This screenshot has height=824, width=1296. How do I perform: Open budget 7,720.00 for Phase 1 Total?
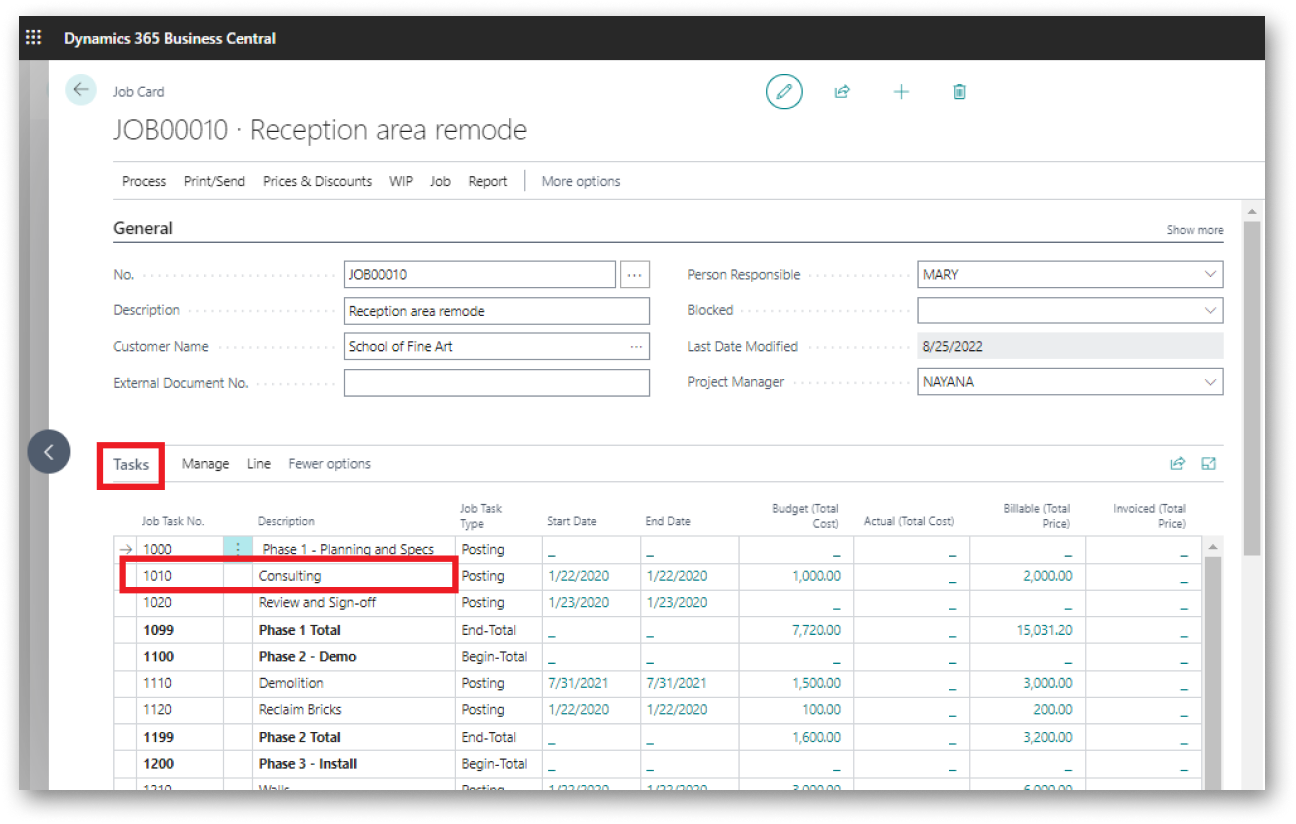coord(816,630)
